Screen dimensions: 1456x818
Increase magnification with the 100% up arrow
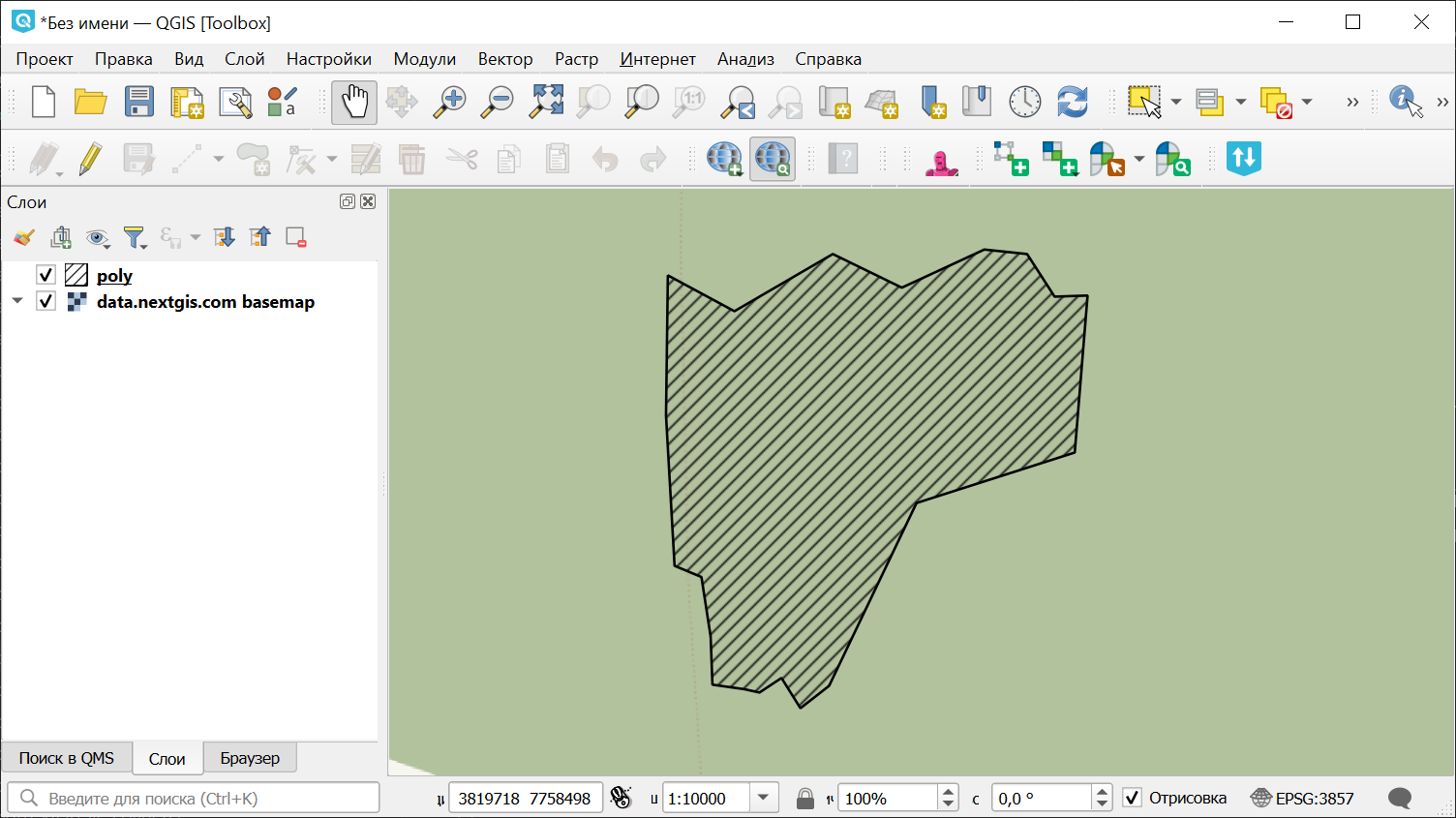coord(949,792)
